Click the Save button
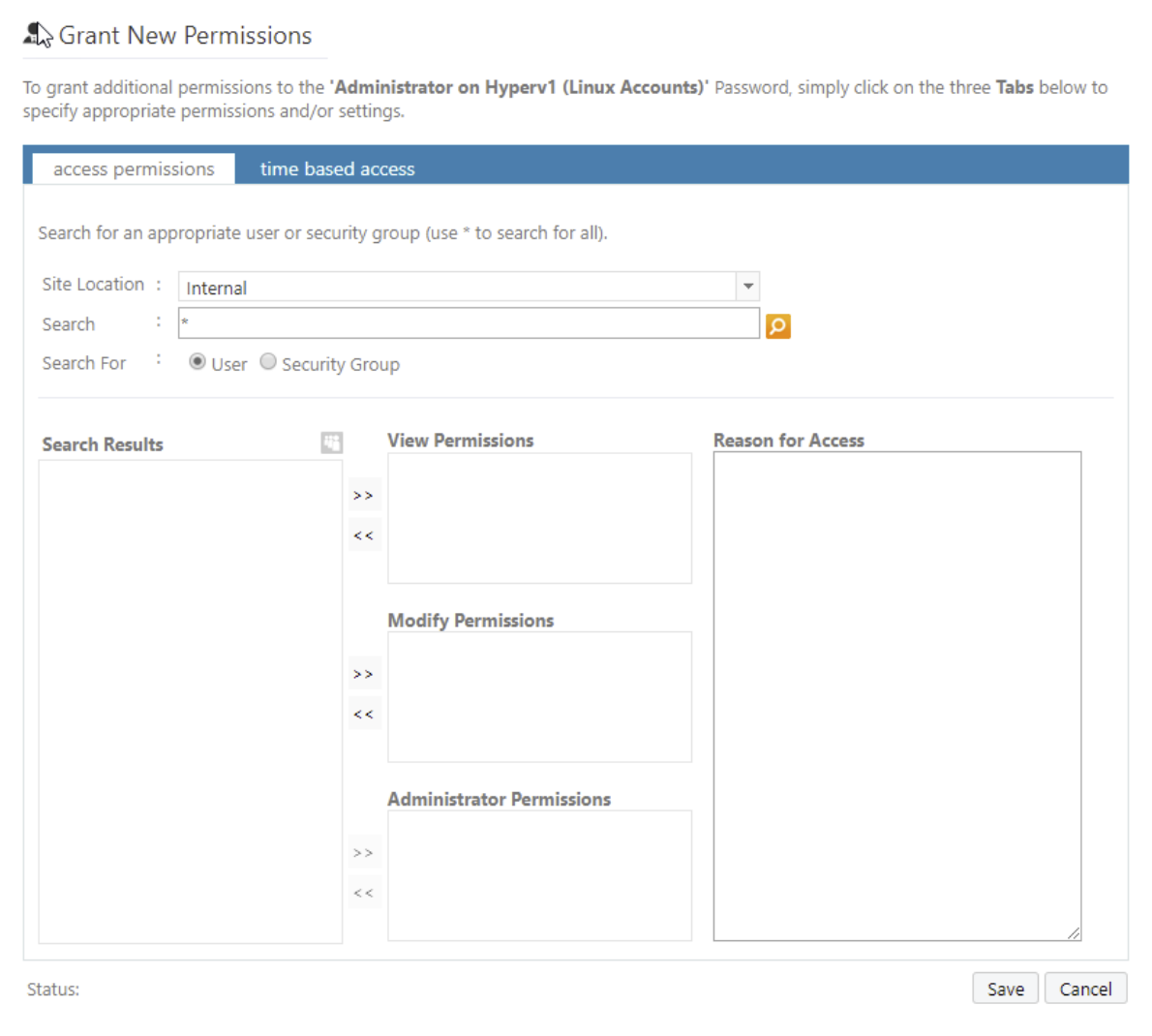This screenshot has width=1152, height=1036. (1005, 989)
